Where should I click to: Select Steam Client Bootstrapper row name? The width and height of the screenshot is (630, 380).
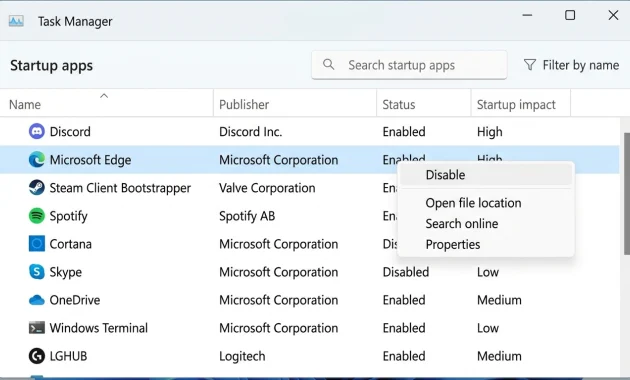point(120,188)
